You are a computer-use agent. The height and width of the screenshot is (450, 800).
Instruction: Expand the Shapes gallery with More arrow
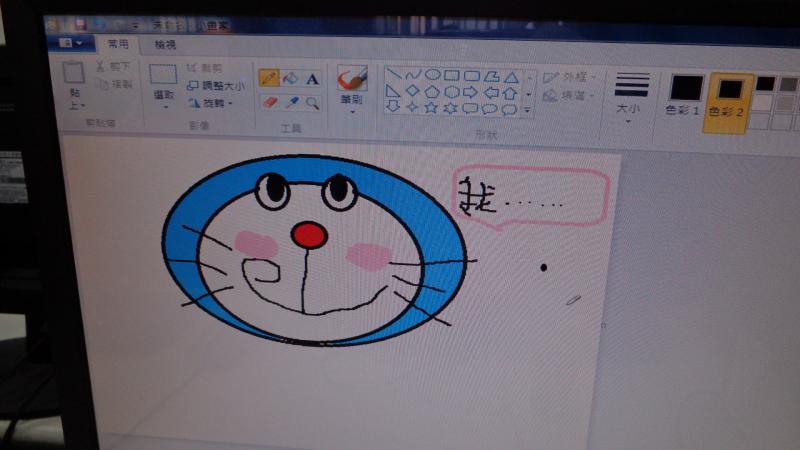tap(527, 110)
